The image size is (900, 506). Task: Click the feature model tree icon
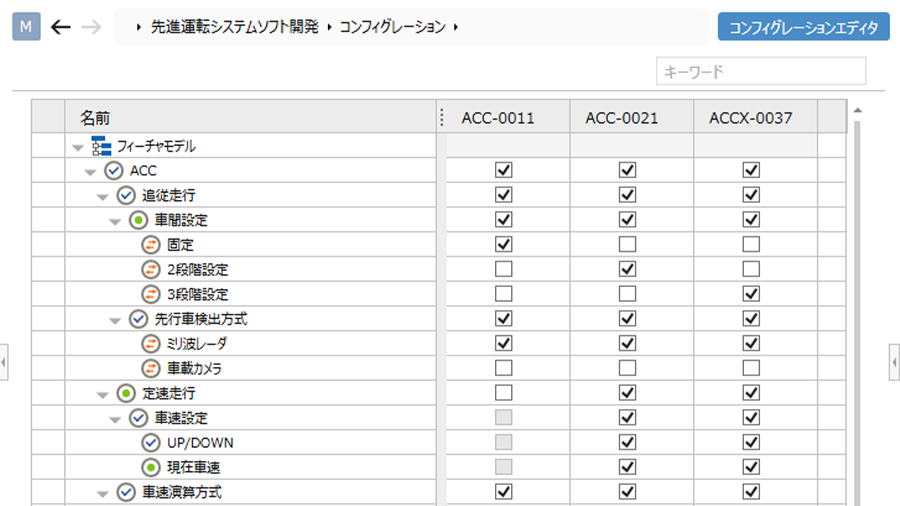[x=102, y=147]
